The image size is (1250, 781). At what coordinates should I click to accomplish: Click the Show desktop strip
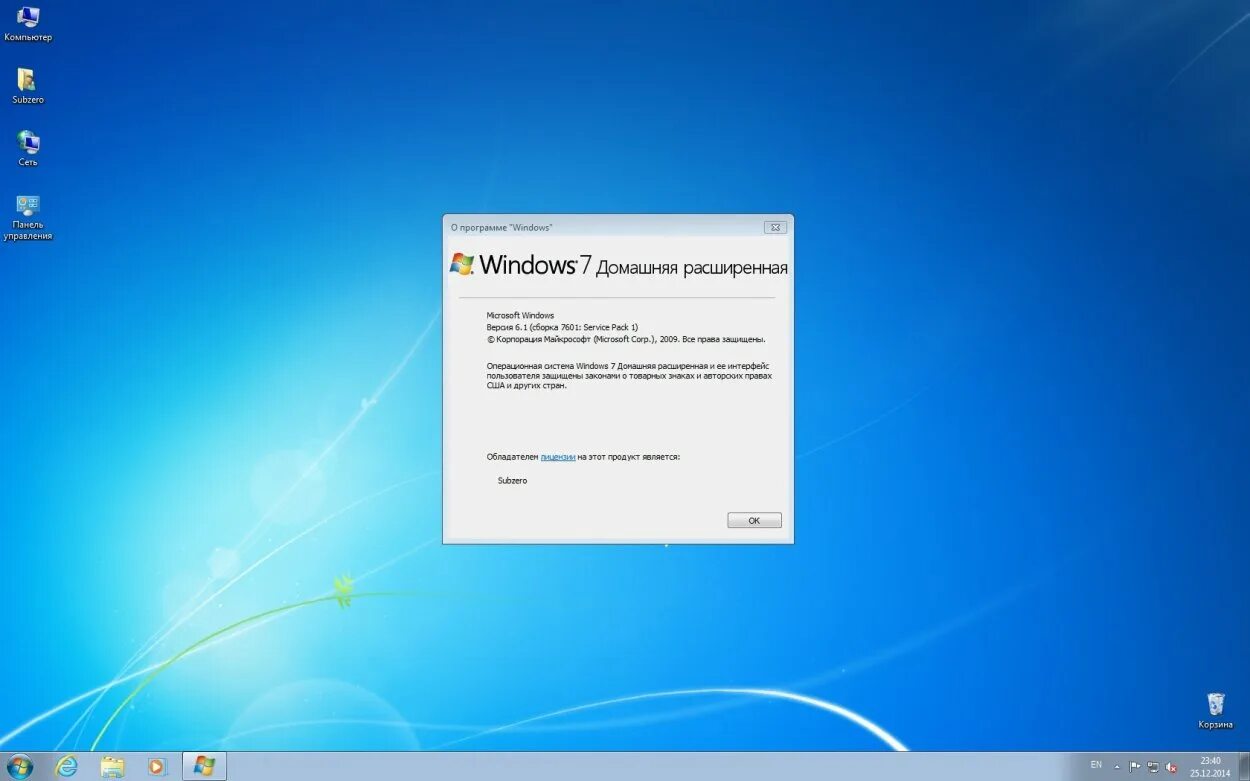[x=1244, y=767]
